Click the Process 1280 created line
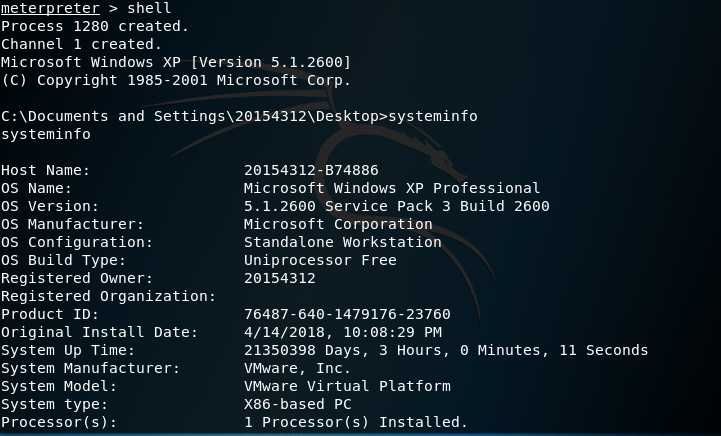Screen dimensions: 721x436 [x=95, y=26]
